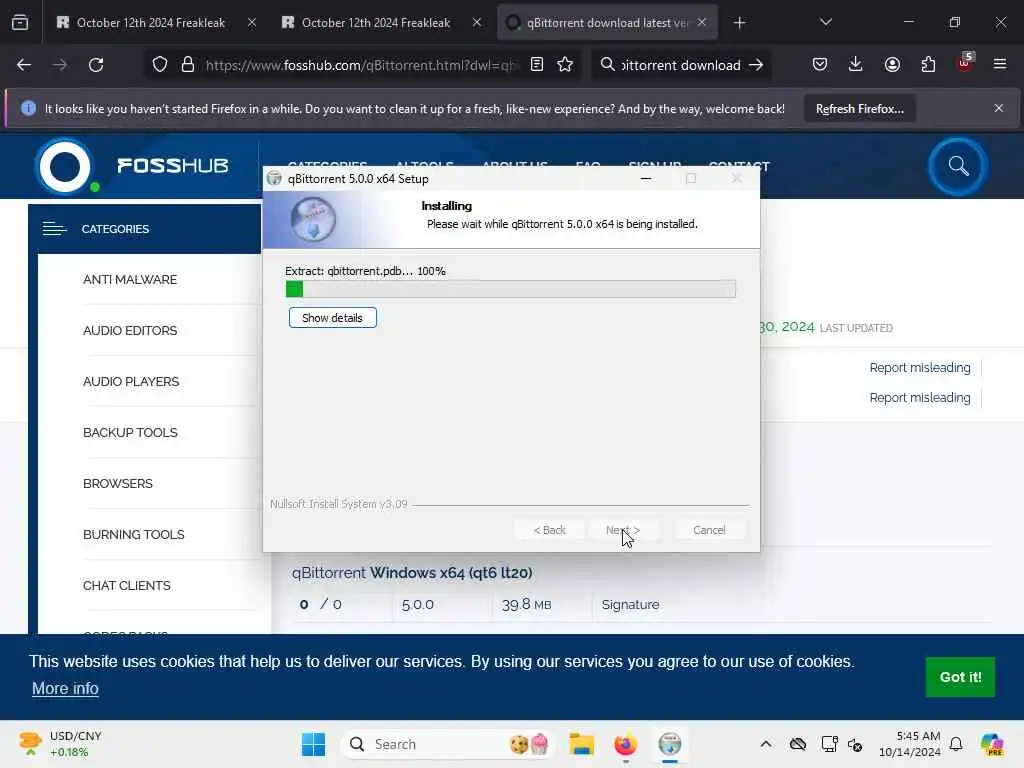
Task: Open File Explorer from taskbar
Action: pyautogui.click(x=581, y=744)
